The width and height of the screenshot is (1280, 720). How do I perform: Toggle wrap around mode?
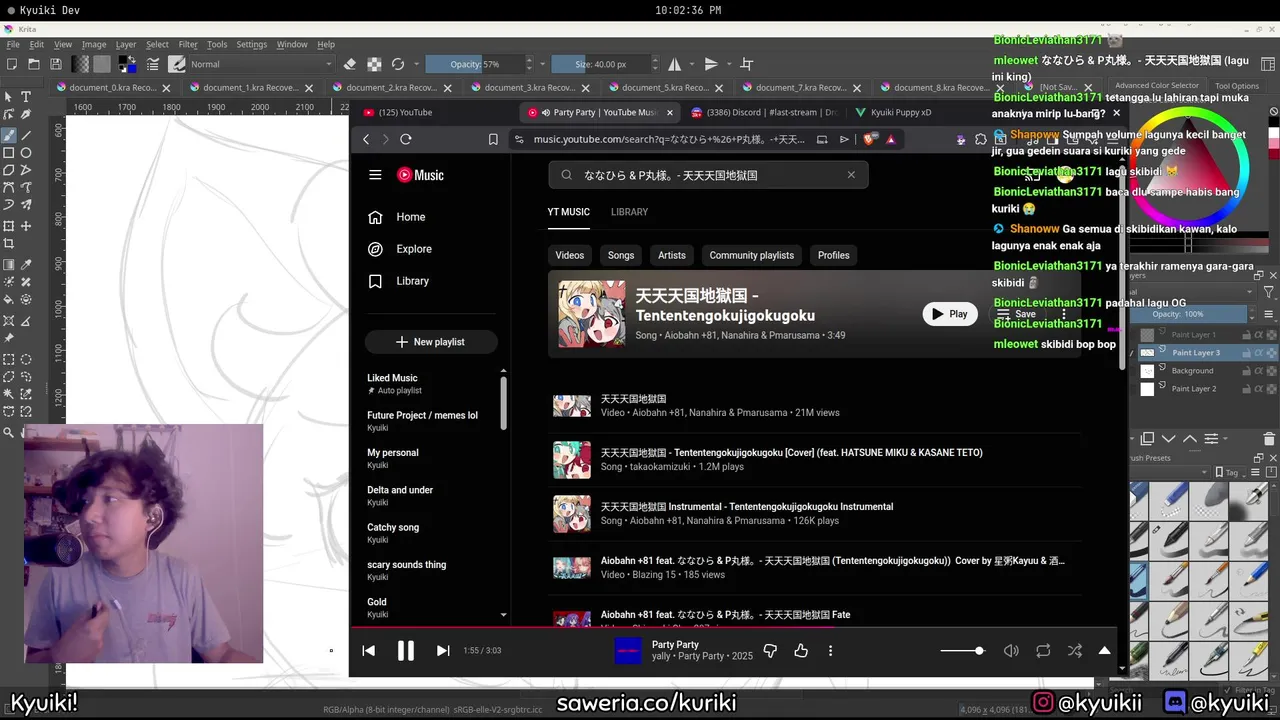(x=747, y=64)
